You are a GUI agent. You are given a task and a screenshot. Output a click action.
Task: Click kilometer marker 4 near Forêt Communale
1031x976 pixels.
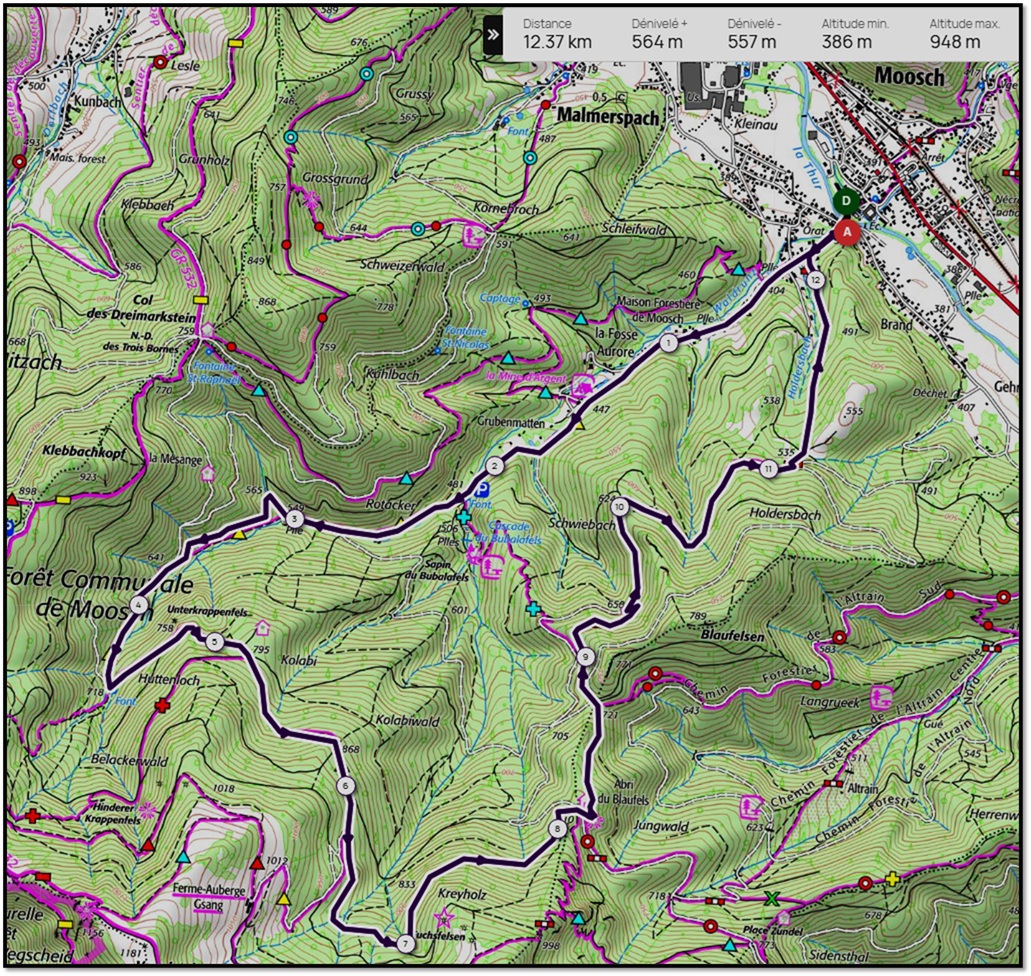coord(138,604)
